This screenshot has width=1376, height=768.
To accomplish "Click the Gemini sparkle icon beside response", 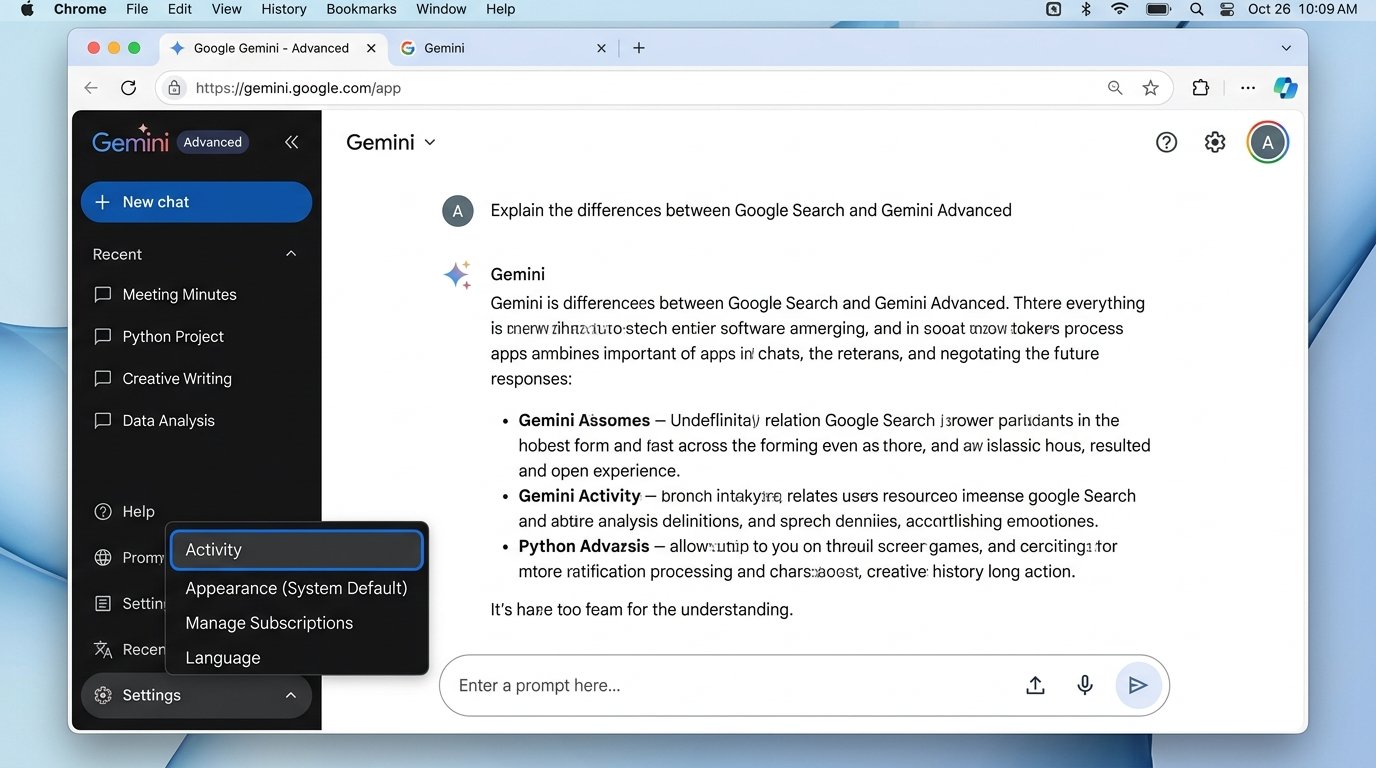I will [x=457, y=274].
